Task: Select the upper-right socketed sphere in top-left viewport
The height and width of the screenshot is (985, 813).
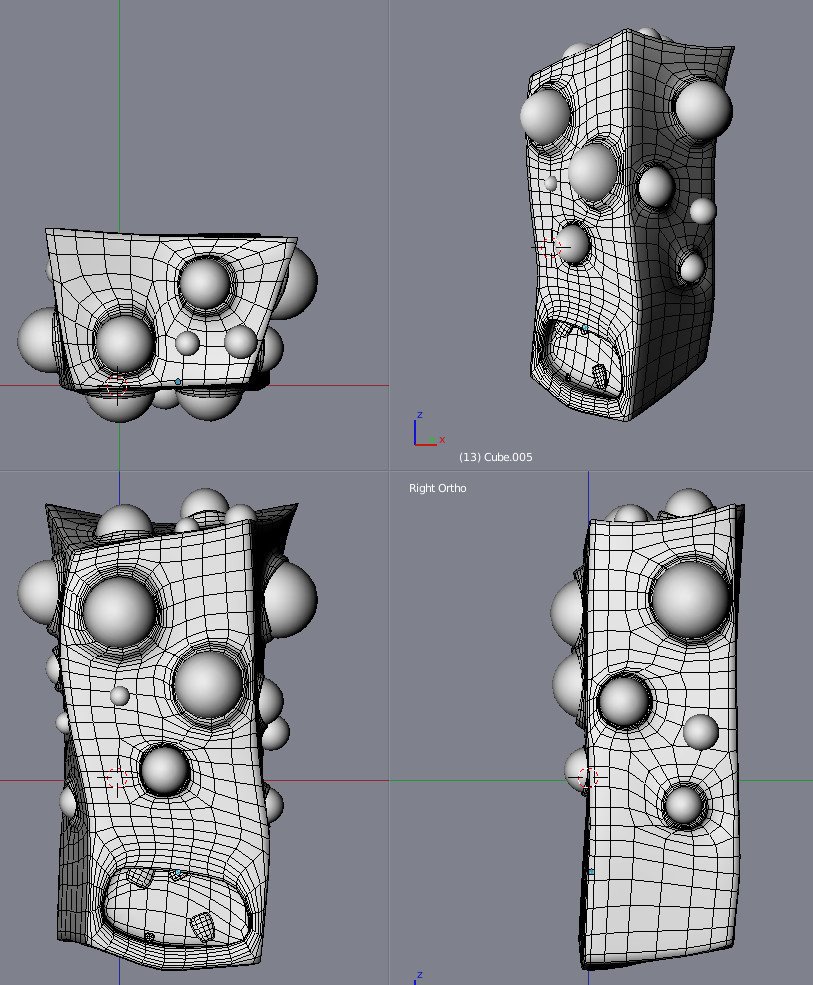Action: 205,282
